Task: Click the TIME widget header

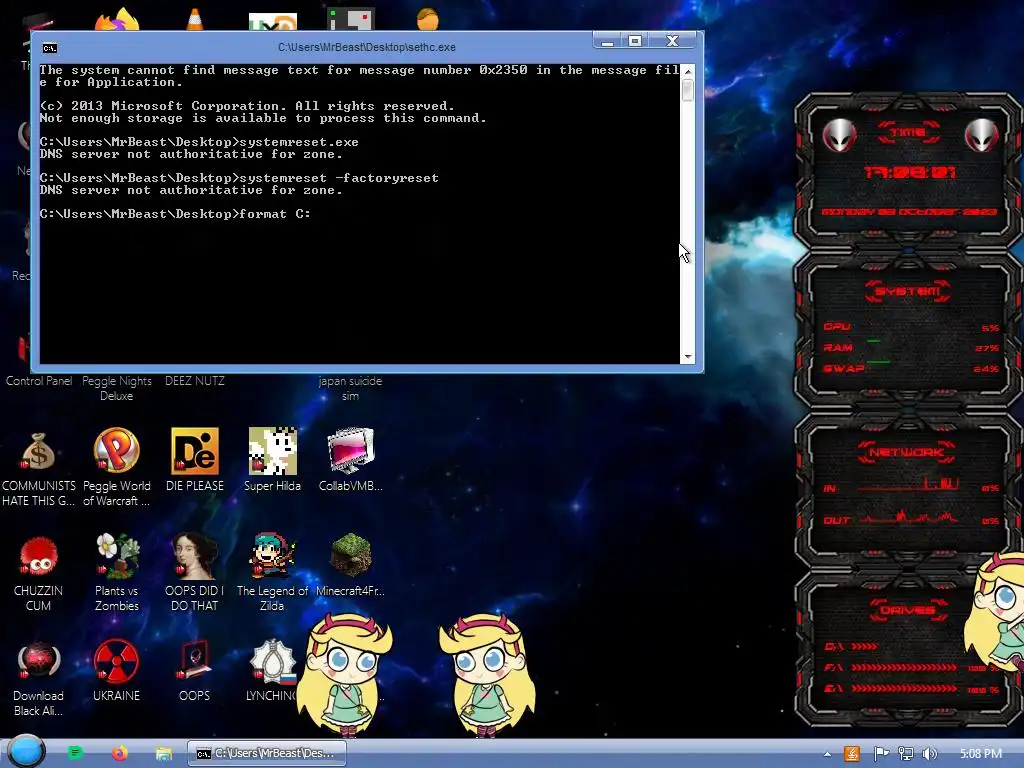Action: (908, 133)
